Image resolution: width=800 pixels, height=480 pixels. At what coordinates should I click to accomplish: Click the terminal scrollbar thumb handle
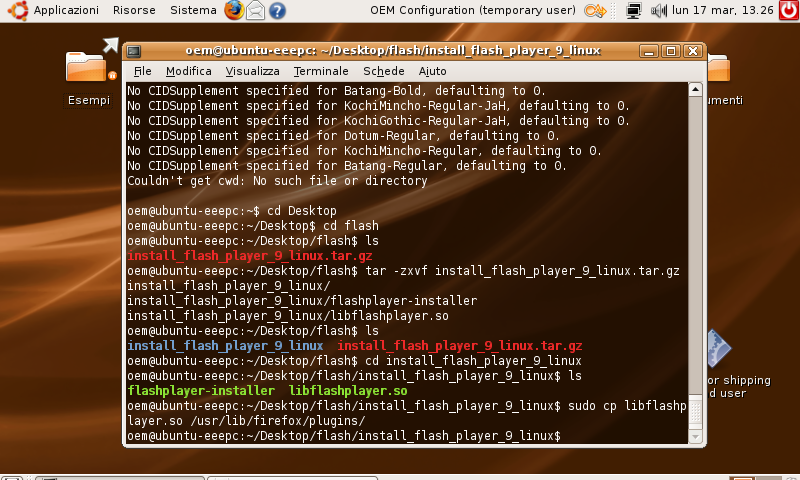[695, 412]
